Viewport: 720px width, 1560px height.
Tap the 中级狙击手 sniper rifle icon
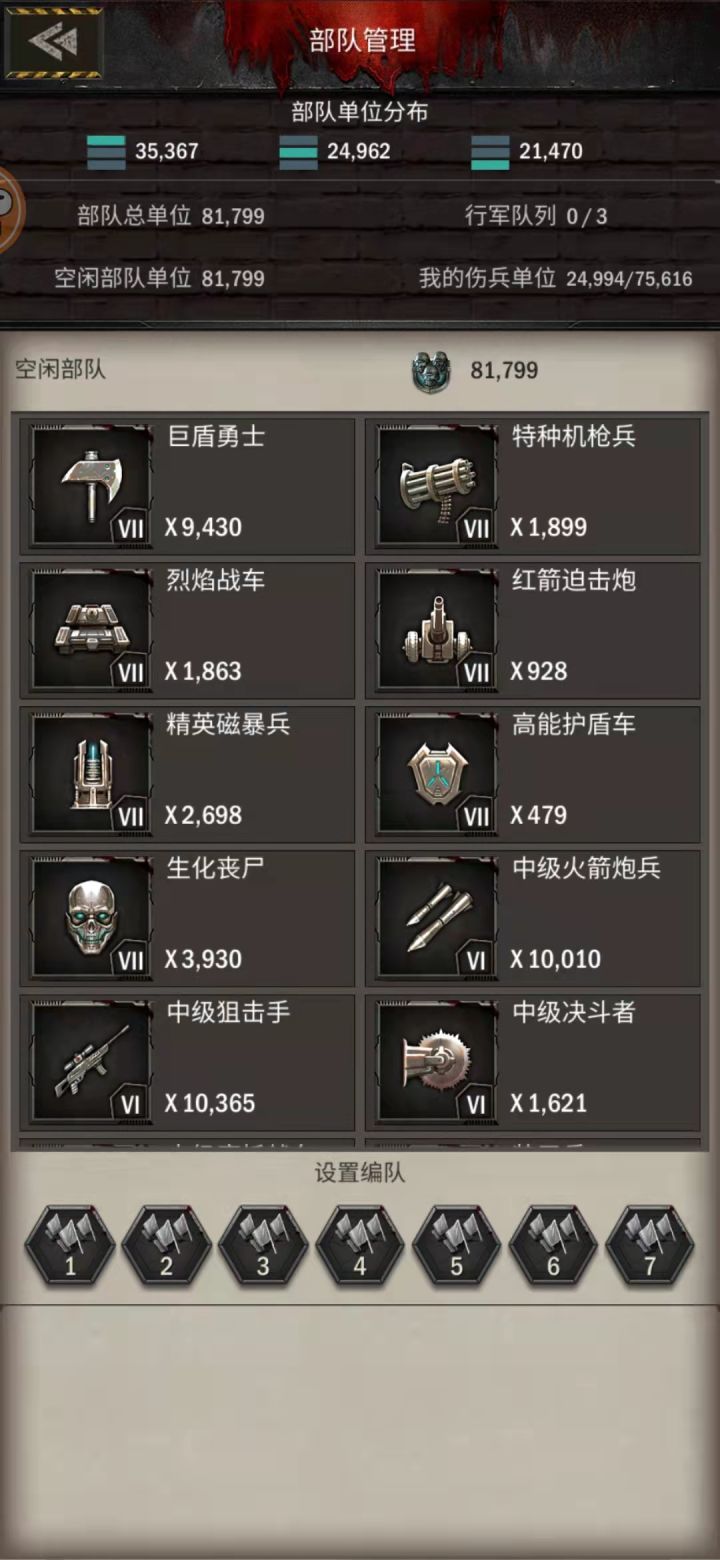[91, 1062]
